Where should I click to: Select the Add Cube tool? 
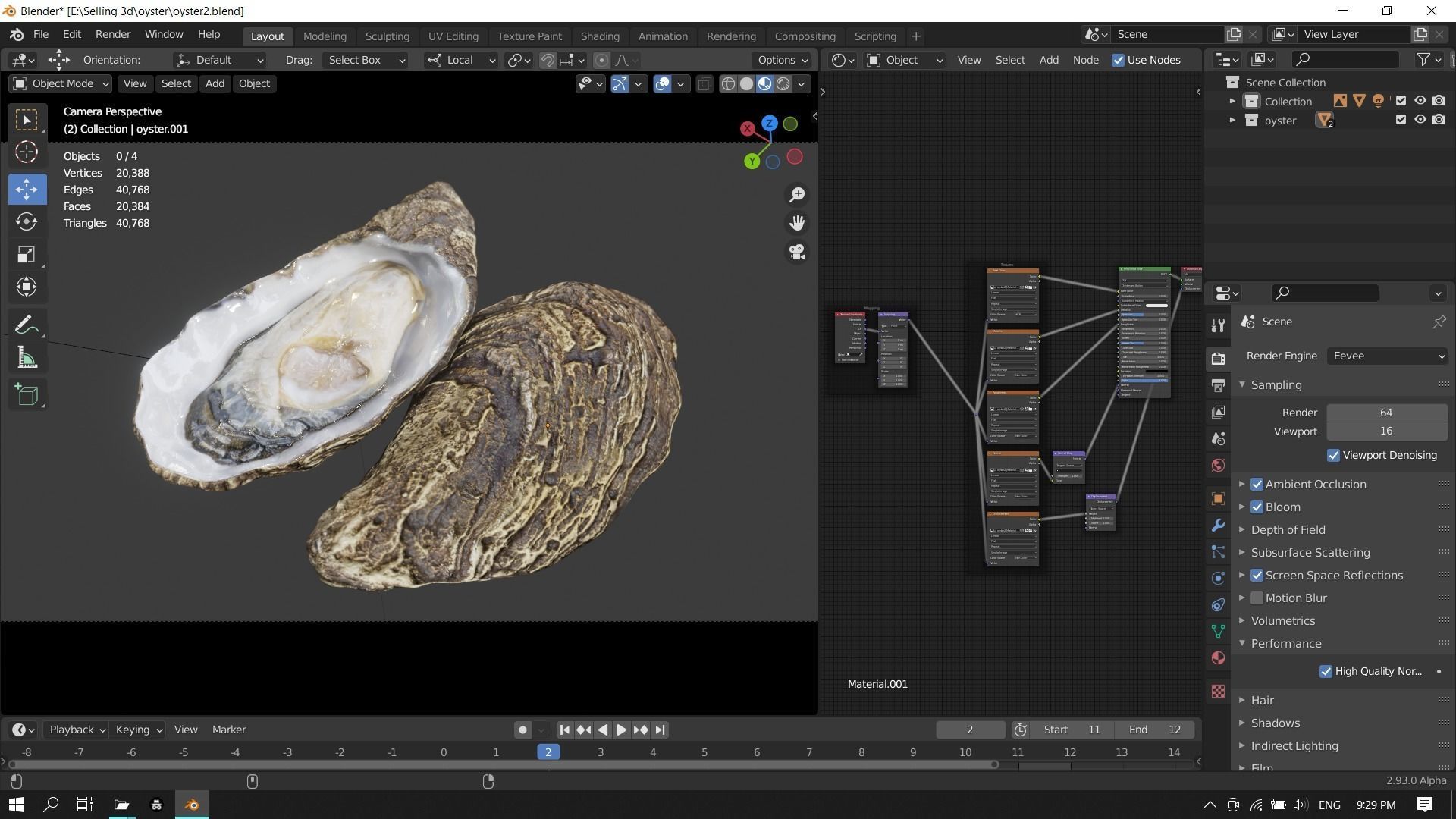click(27, 394)
